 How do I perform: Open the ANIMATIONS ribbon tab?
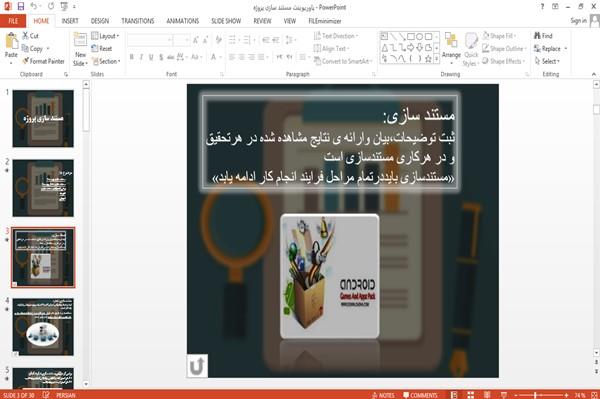(x=183, y=21)
